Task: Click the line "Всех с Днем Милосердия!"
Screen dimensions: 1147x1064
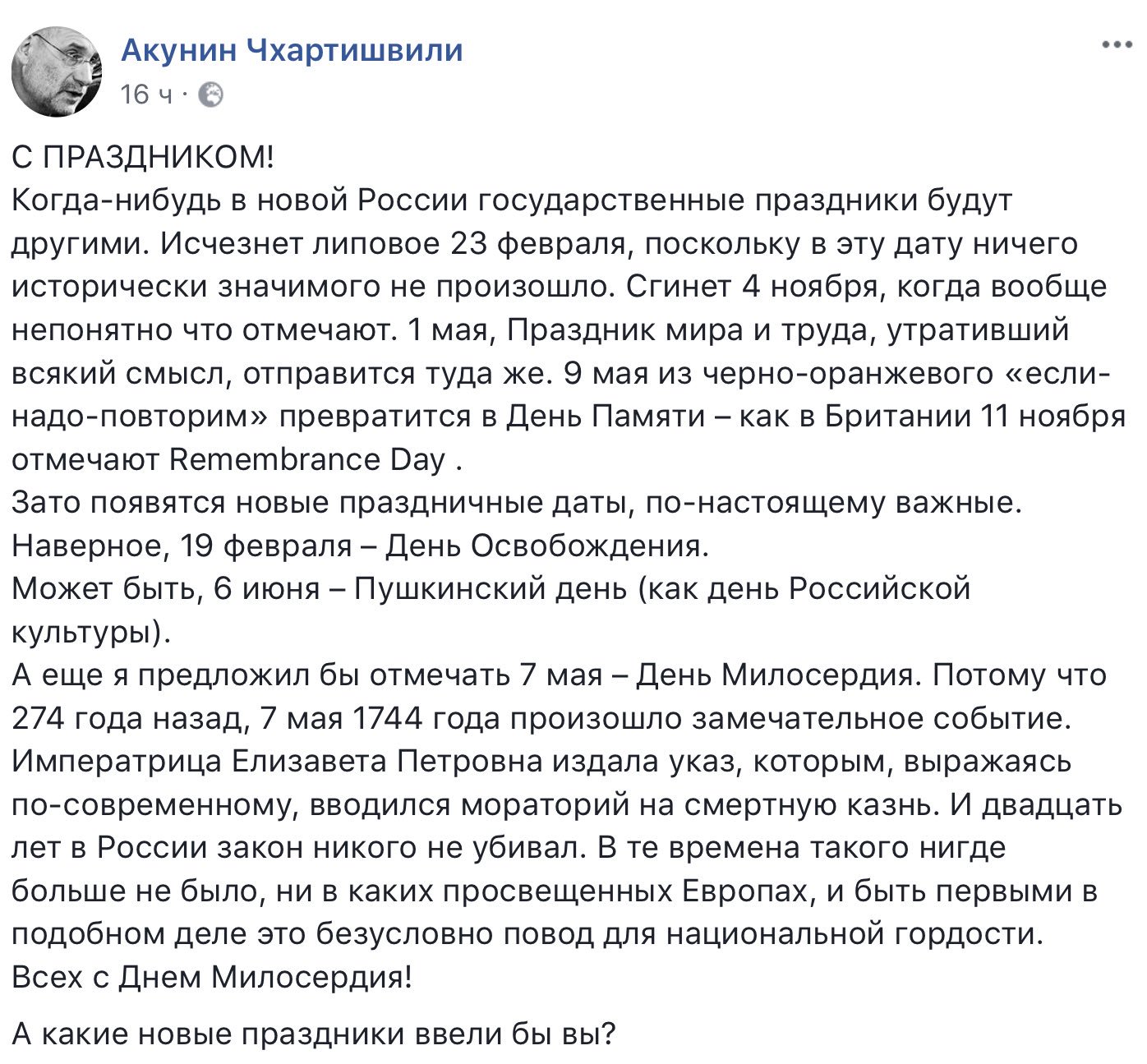Action: click(x=212, y=977)
